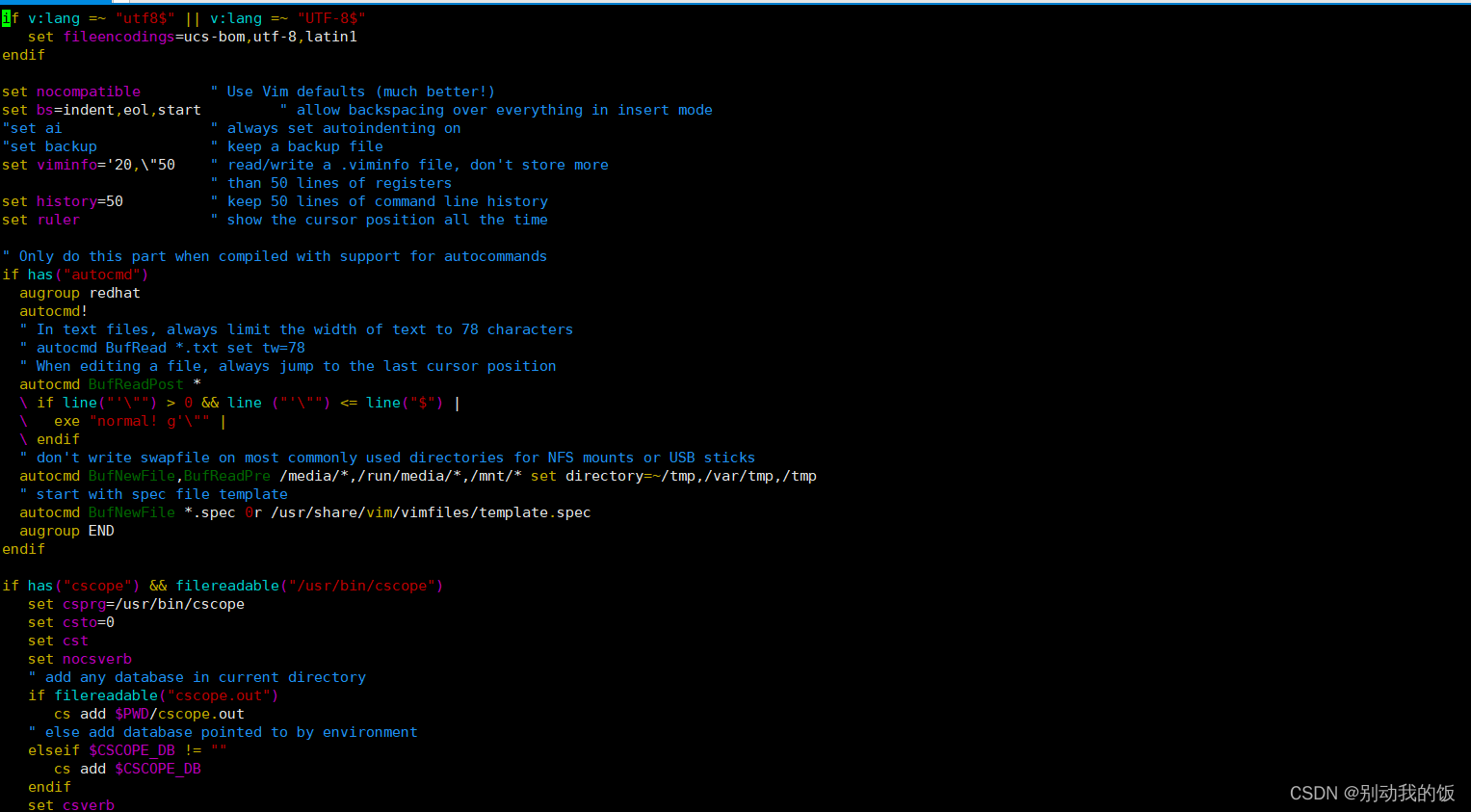
Task: Click comment 'keep a backup file'
Action: [297, 146]
